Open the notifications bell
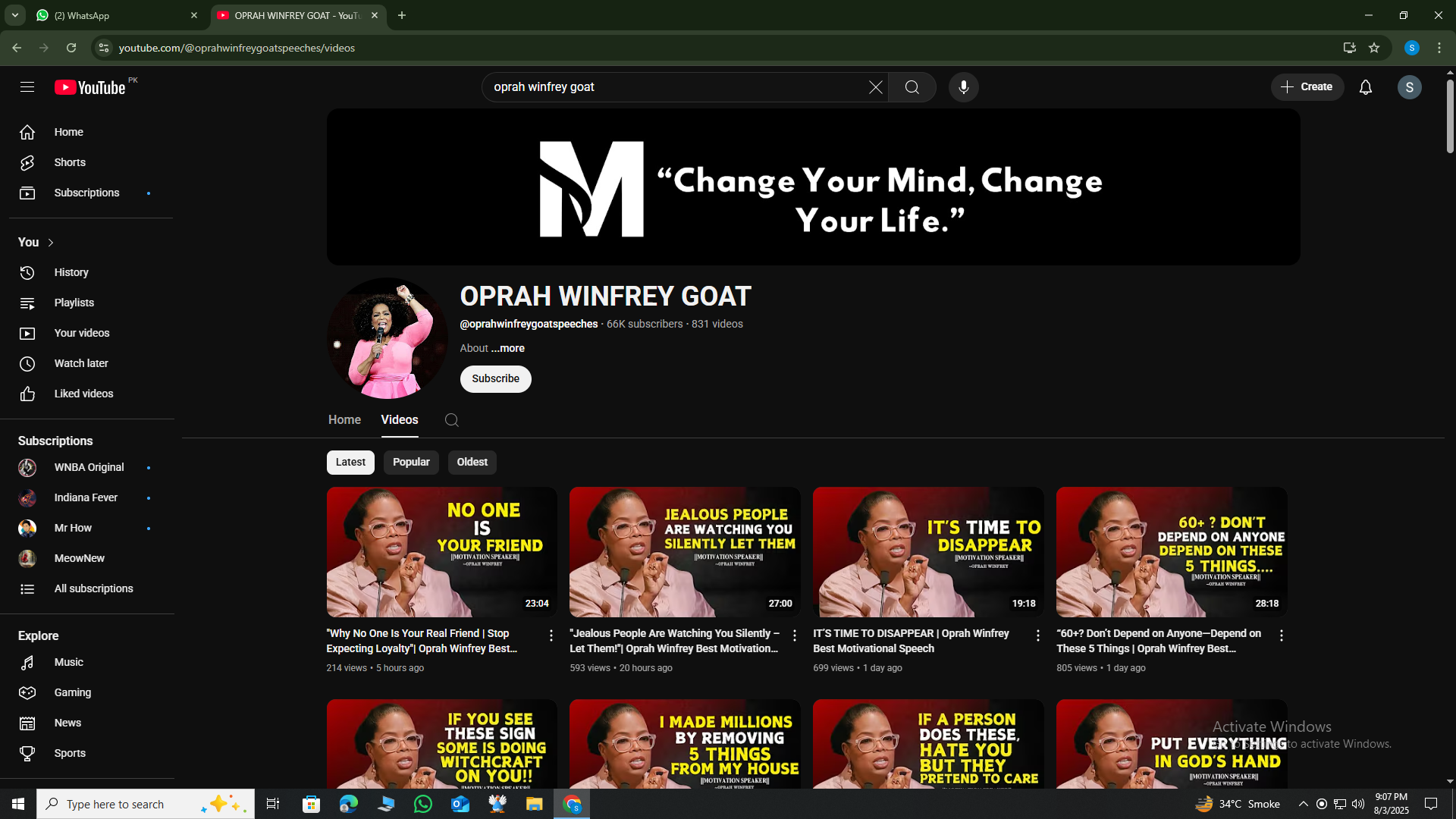This screenshot has width=1456, height=819. pyautogui.click(x=1366, y=87)
